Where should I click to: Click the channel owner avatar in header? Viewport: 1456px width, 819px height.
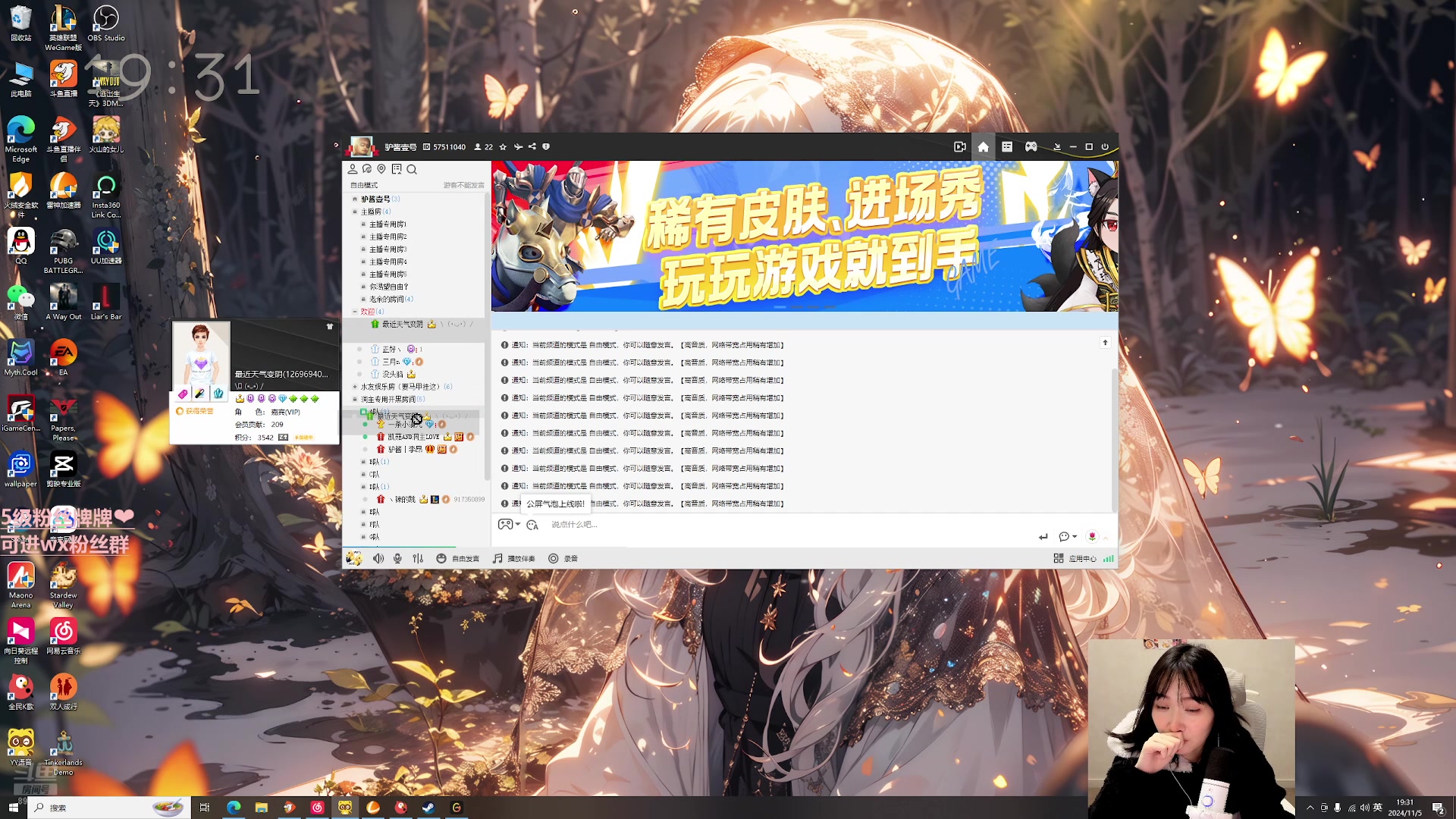pyautogui.click(x=361, y=146)
